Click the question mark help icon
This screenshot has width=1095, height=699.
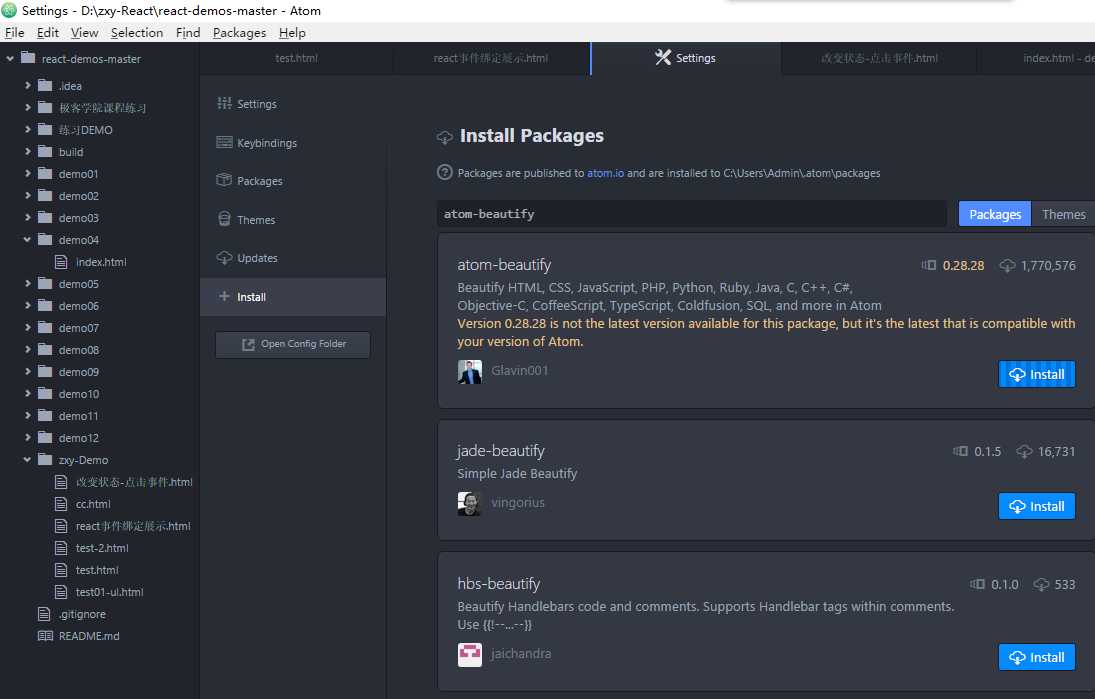point(444,172)
